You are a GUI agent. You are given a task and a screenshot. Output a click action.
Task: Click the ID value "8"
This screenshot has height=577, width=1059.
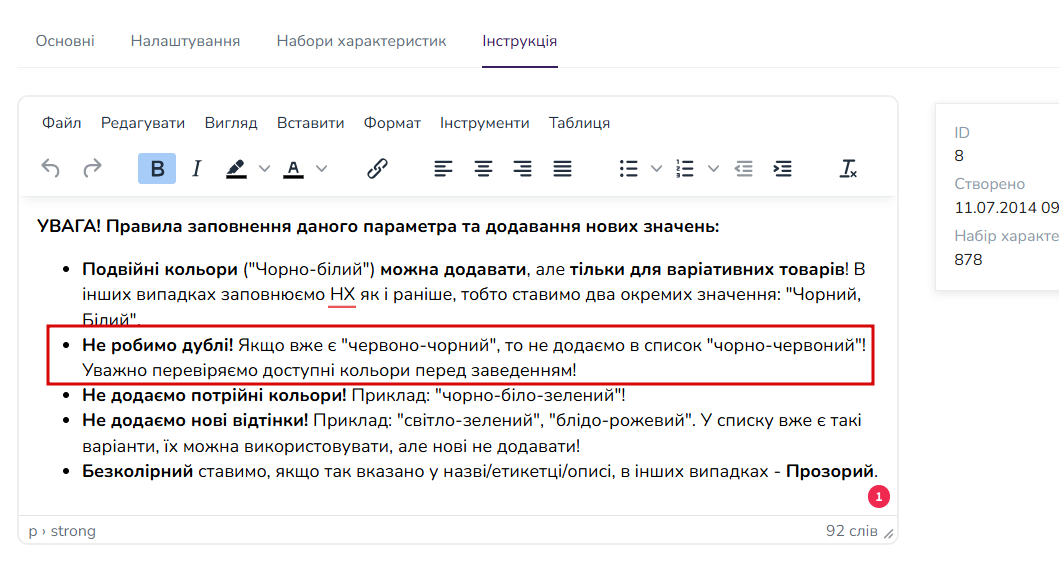click(x=958, y=156)
